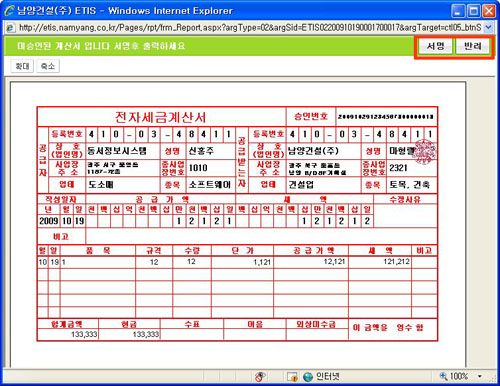Click the value 1010

click(x=198, y=168)
